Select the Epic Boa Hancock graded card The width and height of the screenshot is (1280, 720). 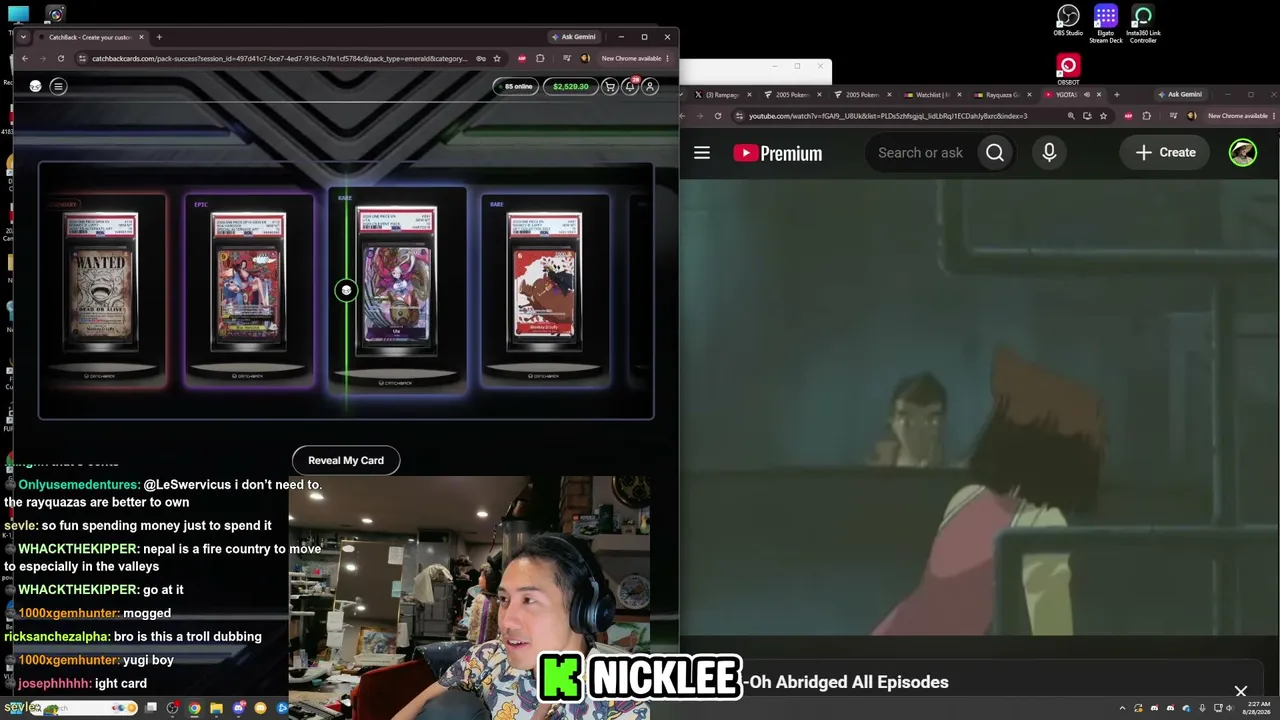click(248, 282)
